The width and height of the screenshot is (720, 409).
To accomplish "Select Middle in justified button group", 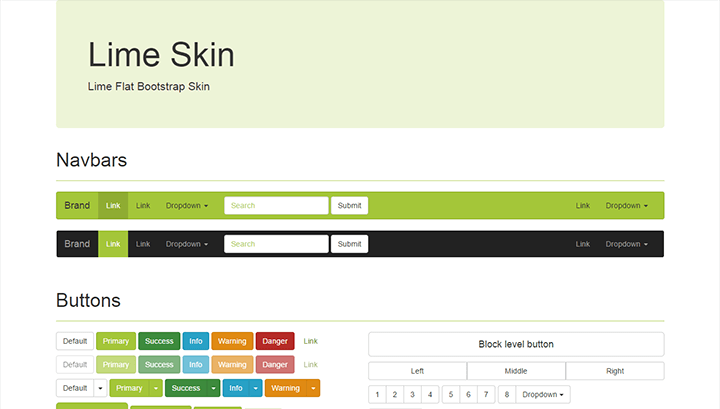I will 516,371.
